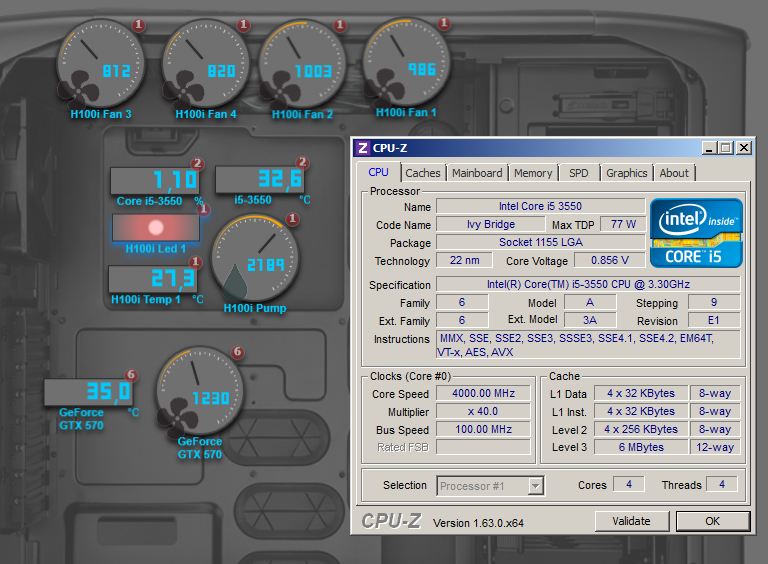
Task: Click the Max TDP value '77 W'
Action: click(623, 224)
